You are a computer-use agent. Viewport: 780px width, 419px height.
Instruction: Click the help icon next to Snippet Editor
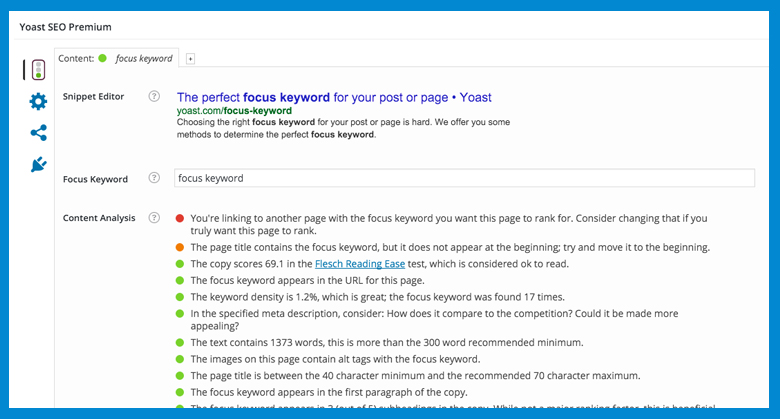pos(154,97)
